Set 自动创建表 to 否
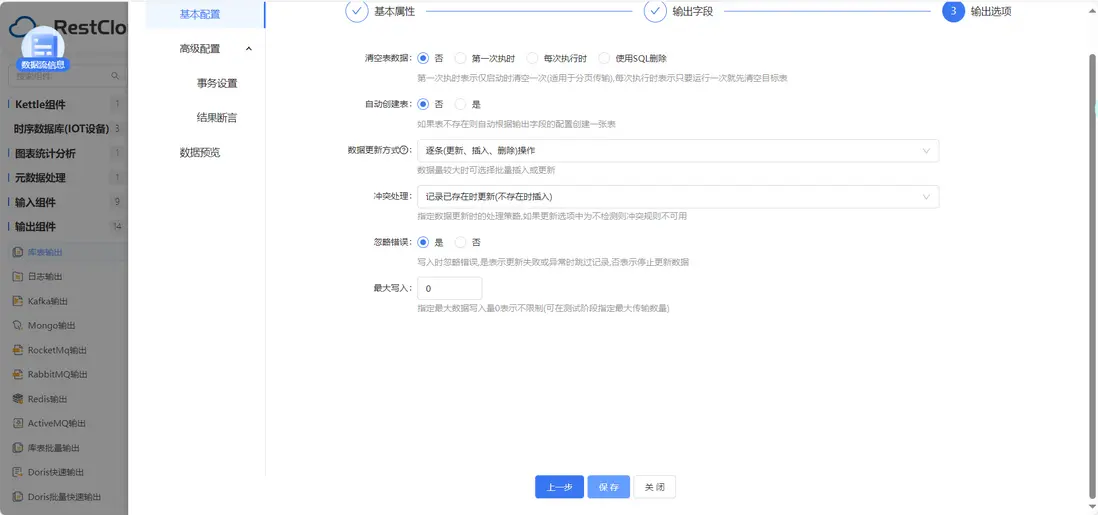1098x515 pixels. pos(423,104)
